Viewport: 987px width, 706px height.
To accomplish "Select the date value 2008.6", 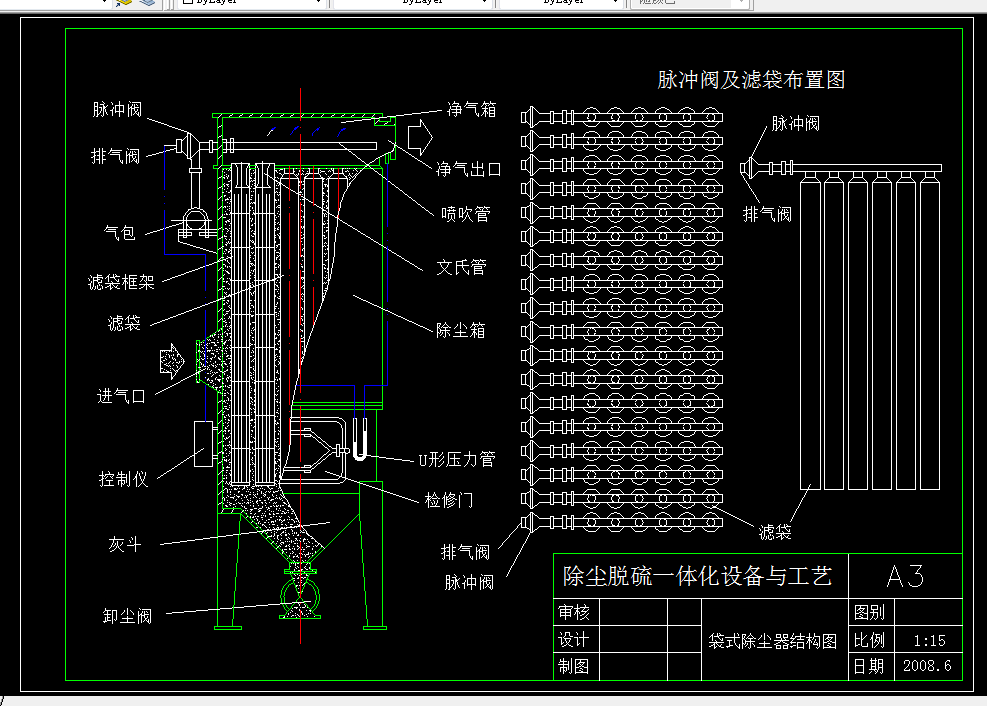I will click(x=927, y=666).
